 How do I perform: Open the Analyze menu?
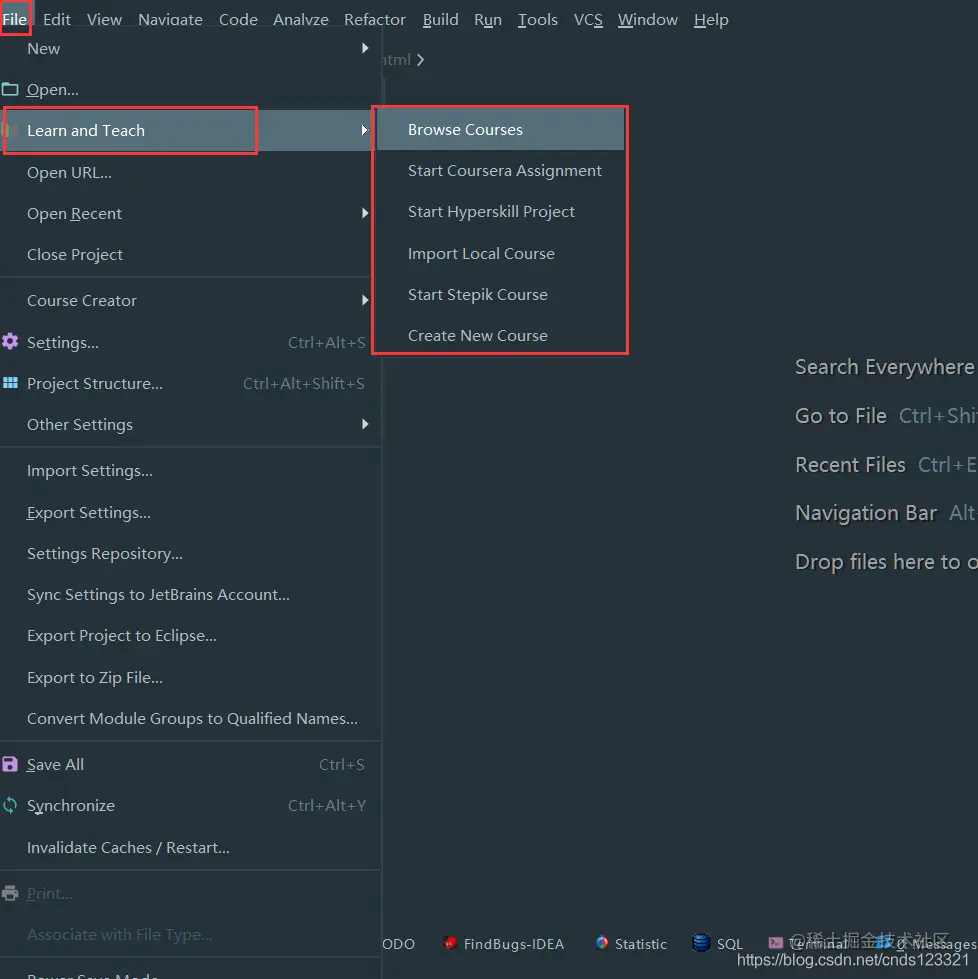[301, 19]
